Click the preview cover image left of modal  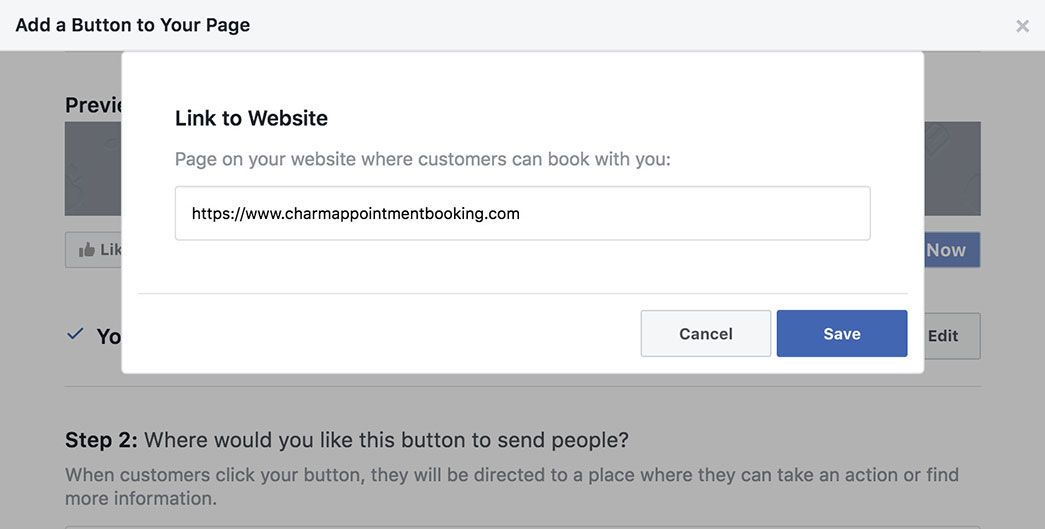(93, 169)
